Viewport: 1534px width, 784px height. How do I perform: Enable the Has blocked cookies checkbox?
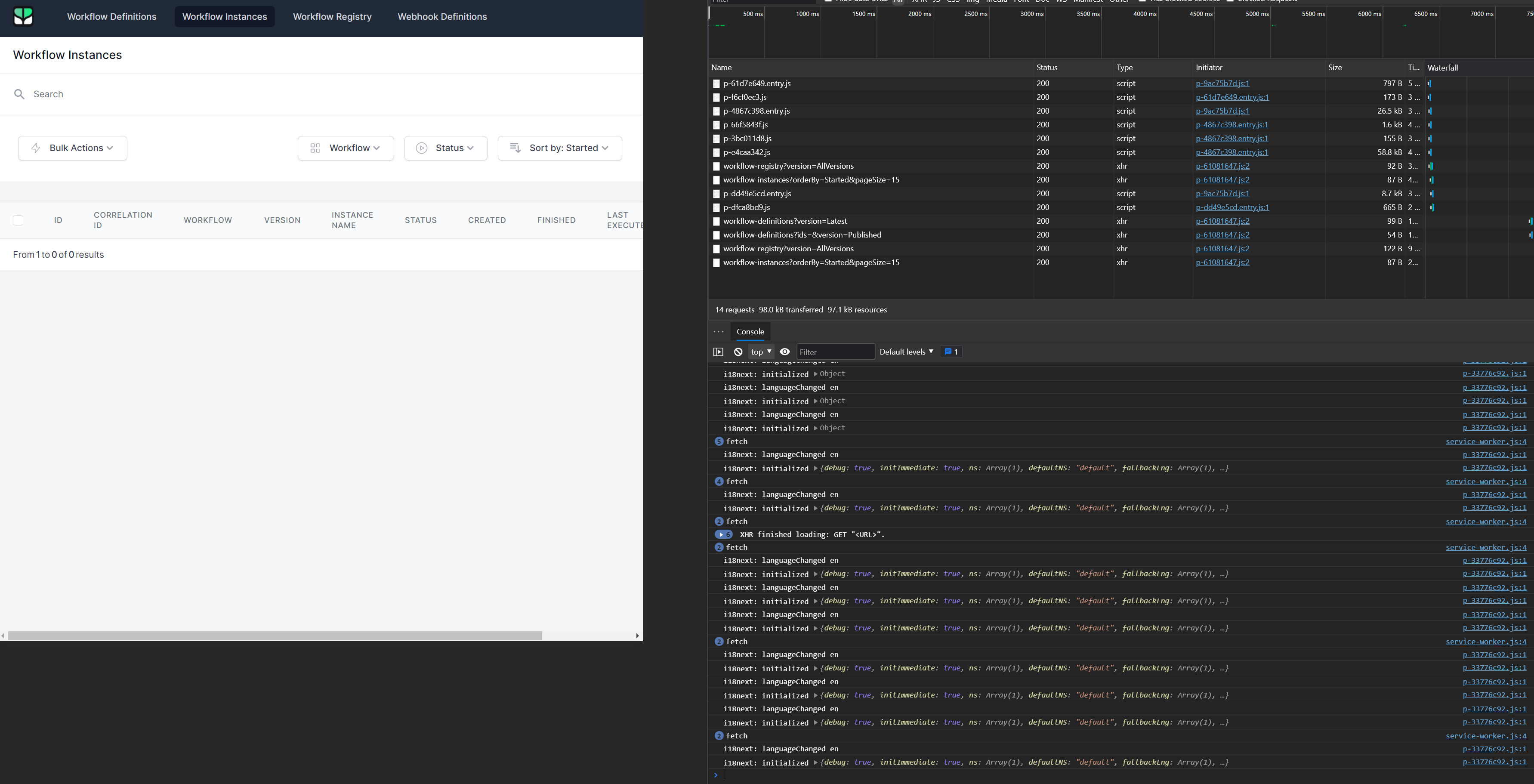1142,1
